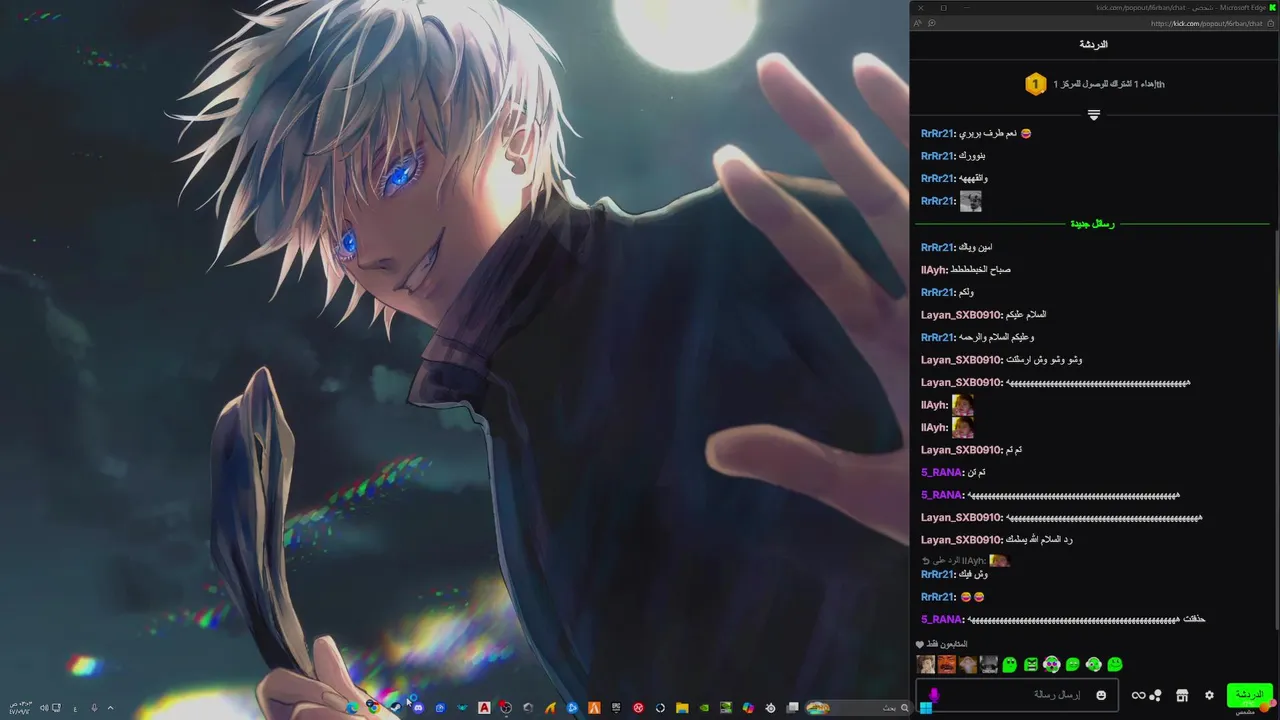Viewport: 1280px width, 720px height.
Task: Click username llAyh above the 'ولكم' message
Action: pos(934,270)
